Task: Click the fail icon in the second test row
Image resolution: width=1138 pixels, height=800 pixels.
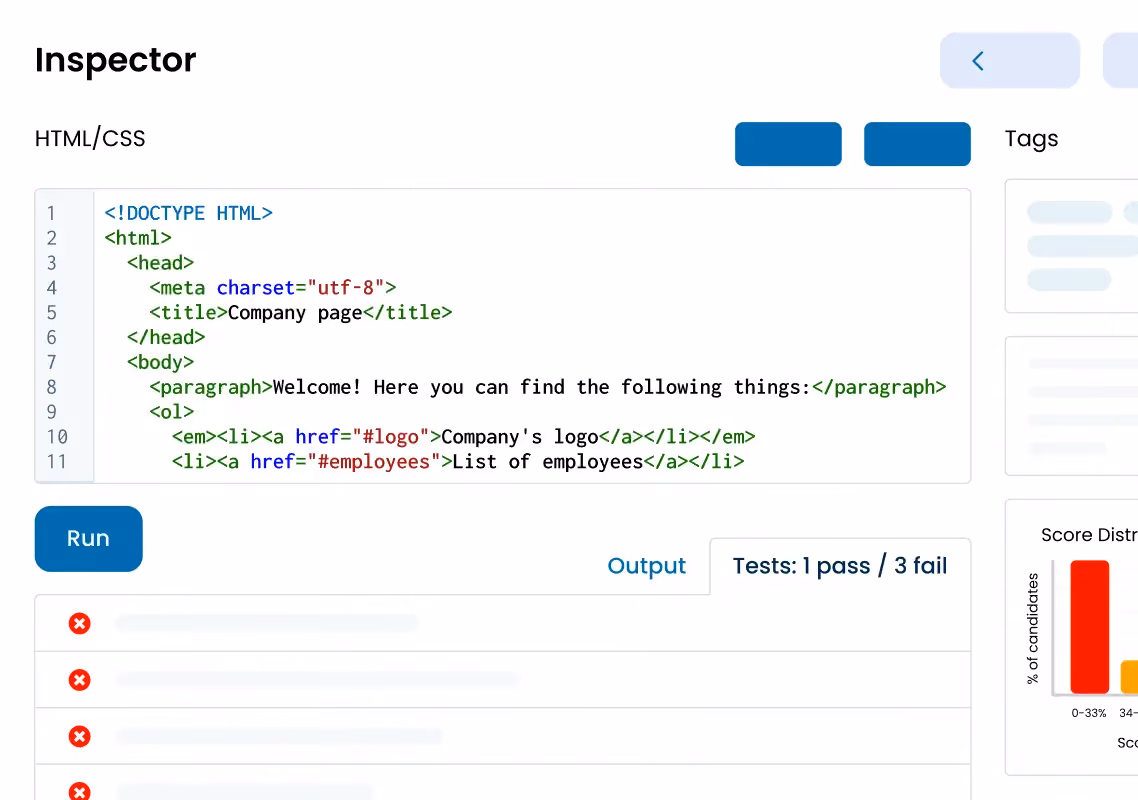Action: coord(80,680)
